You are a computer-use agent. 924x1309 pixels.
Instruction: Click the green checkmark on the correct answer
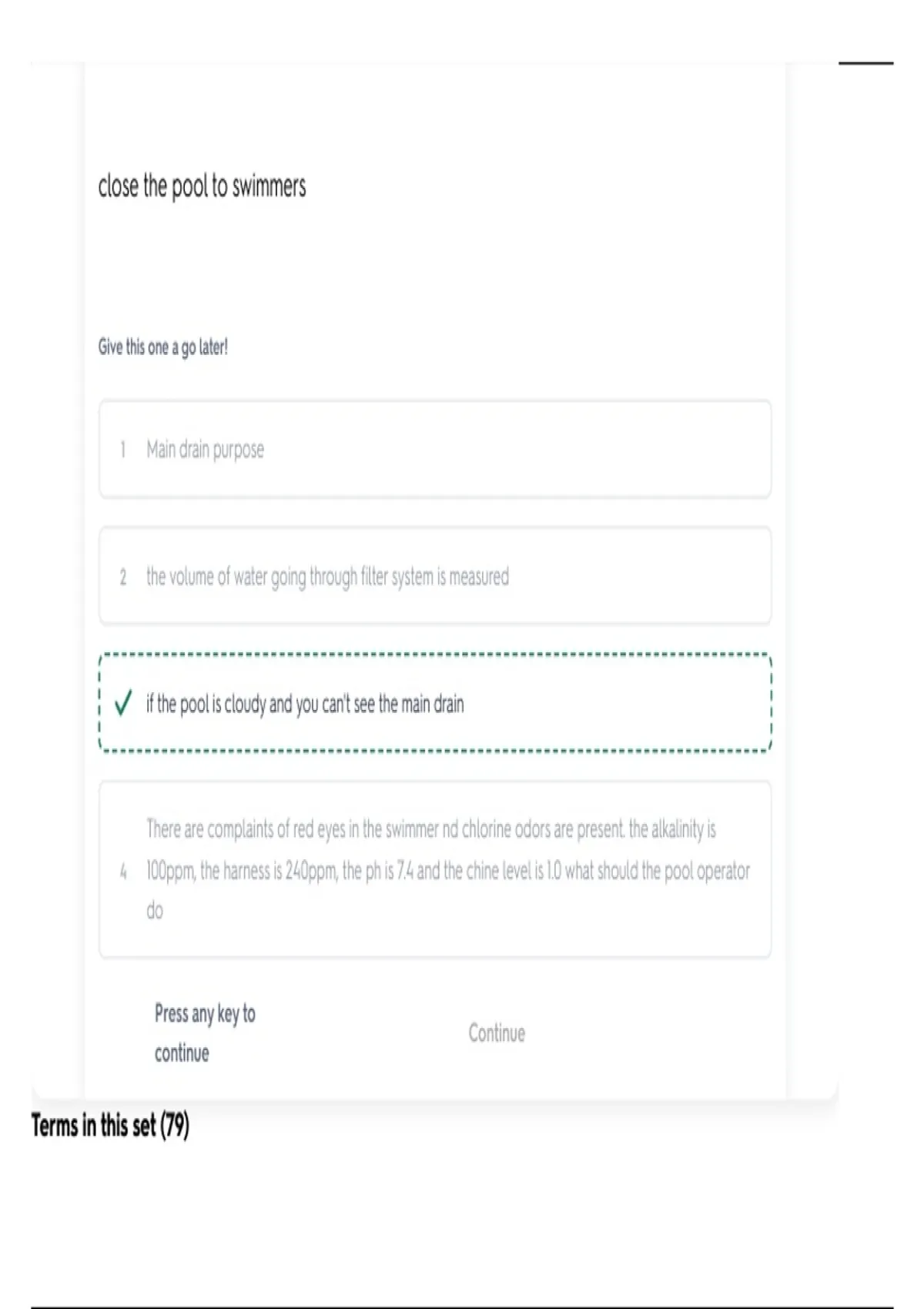pos(122,703)
